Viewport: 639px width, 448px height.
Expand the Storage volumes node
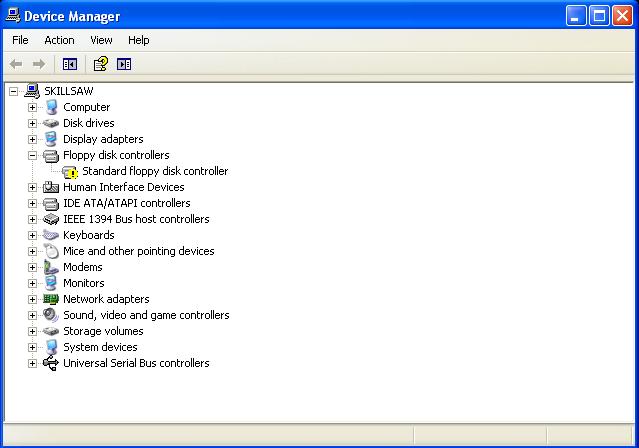(33, 331)
